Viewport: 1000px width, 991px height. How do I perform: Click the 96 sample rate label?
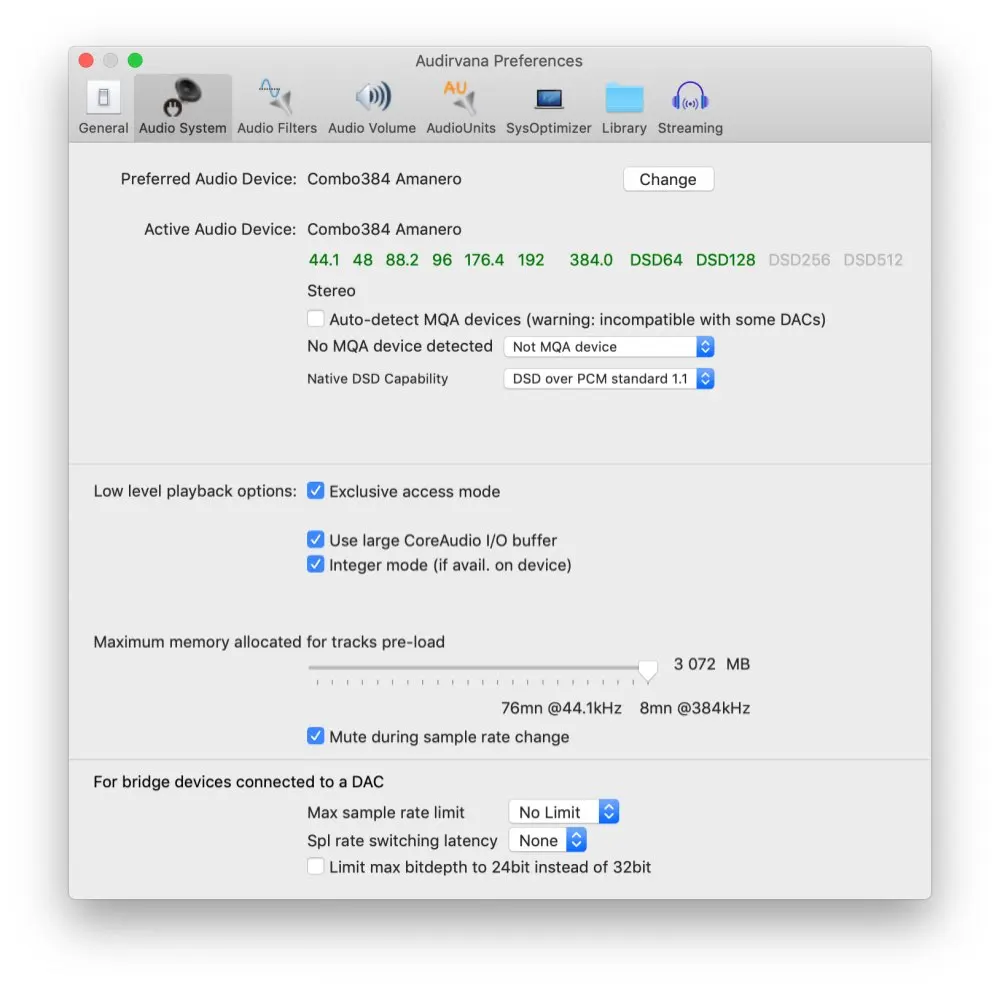pyautogui.click(x=442, y=260)
